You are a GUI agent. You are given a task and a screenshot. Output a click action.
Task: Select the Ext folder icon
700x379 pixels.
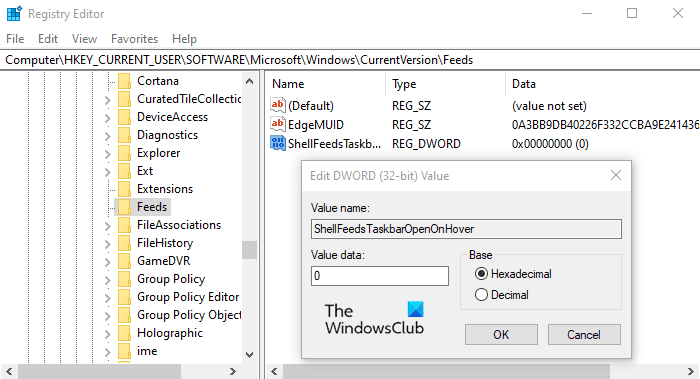[x=125, y=171]
